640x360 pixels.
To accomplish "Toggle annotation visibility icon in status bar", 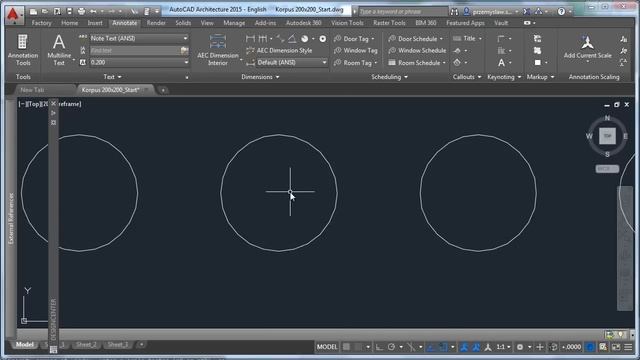I will coord(464,347).
